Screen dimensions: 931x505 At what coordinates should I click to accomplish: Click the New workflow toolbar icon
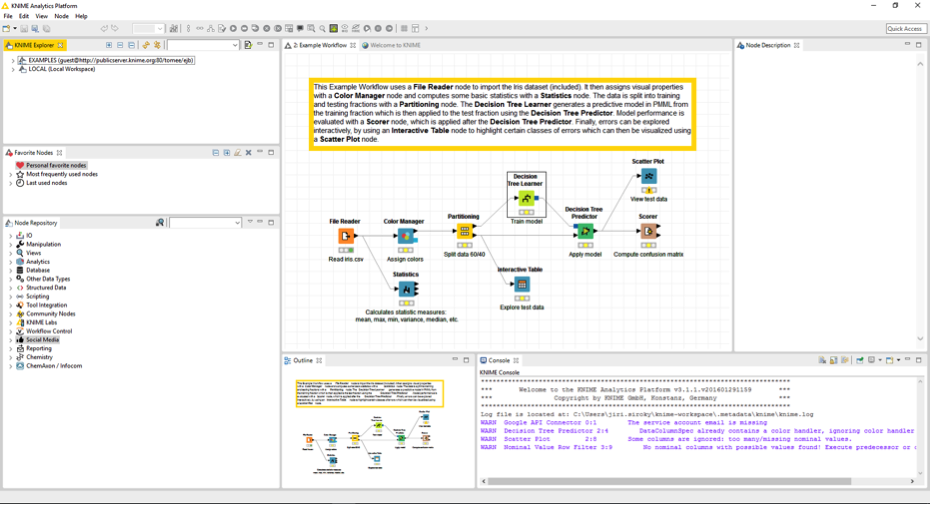pyautogui.click(x=7, y=28)
